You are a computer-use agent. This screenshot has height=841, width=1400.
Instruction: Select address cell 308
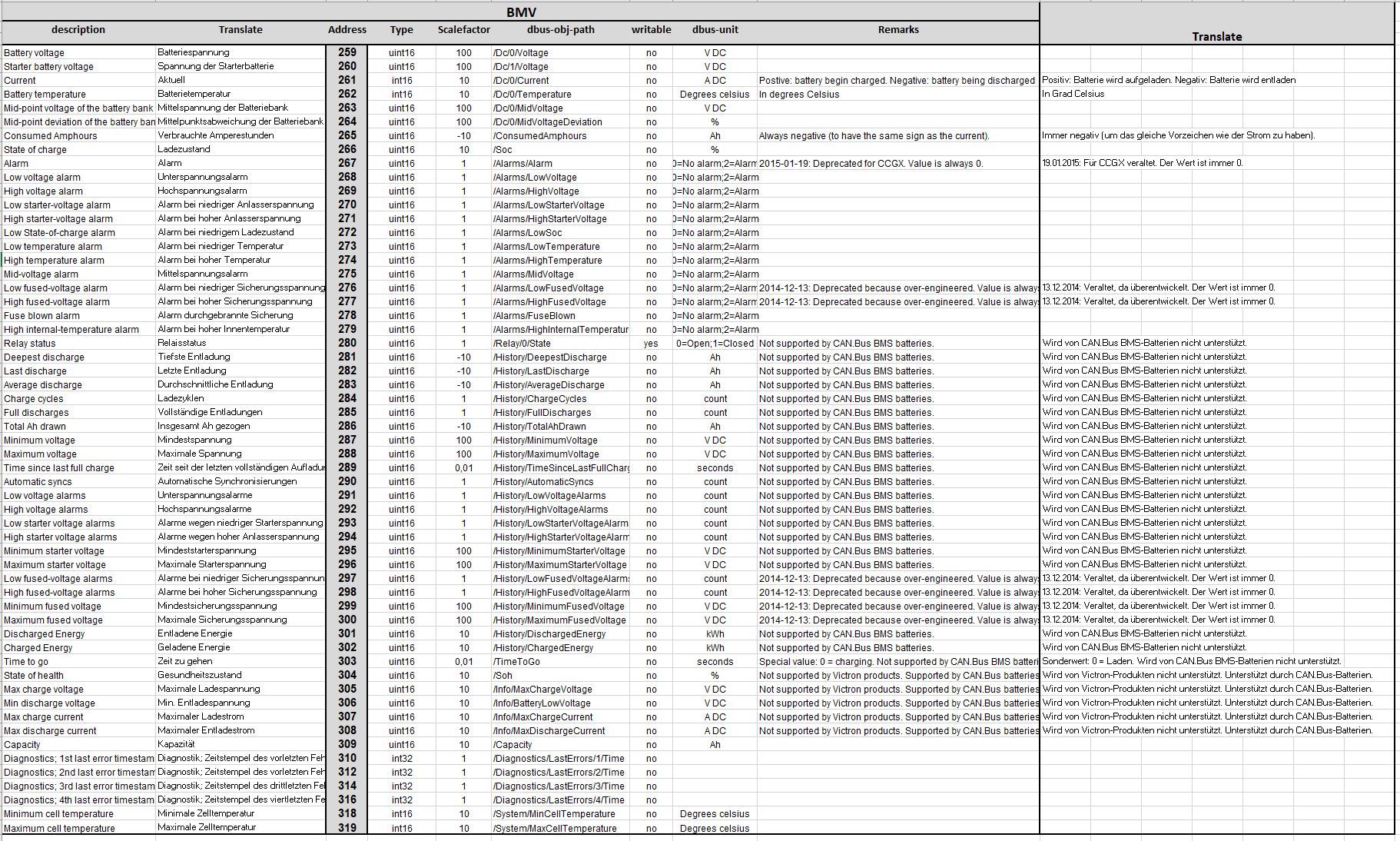(x=347, y=731)
